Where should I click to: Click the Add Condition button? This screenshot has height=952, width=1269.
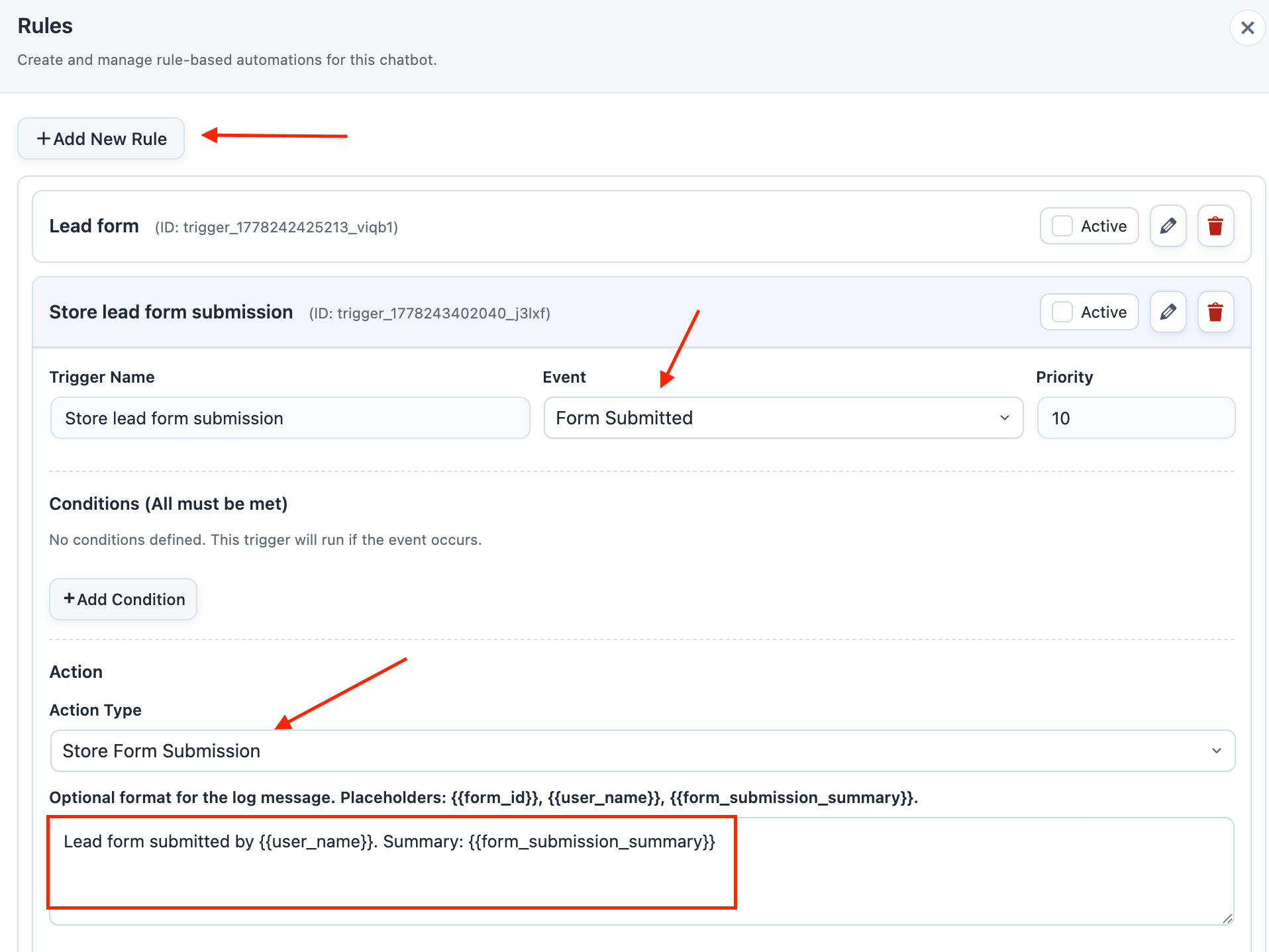point(123,599)
